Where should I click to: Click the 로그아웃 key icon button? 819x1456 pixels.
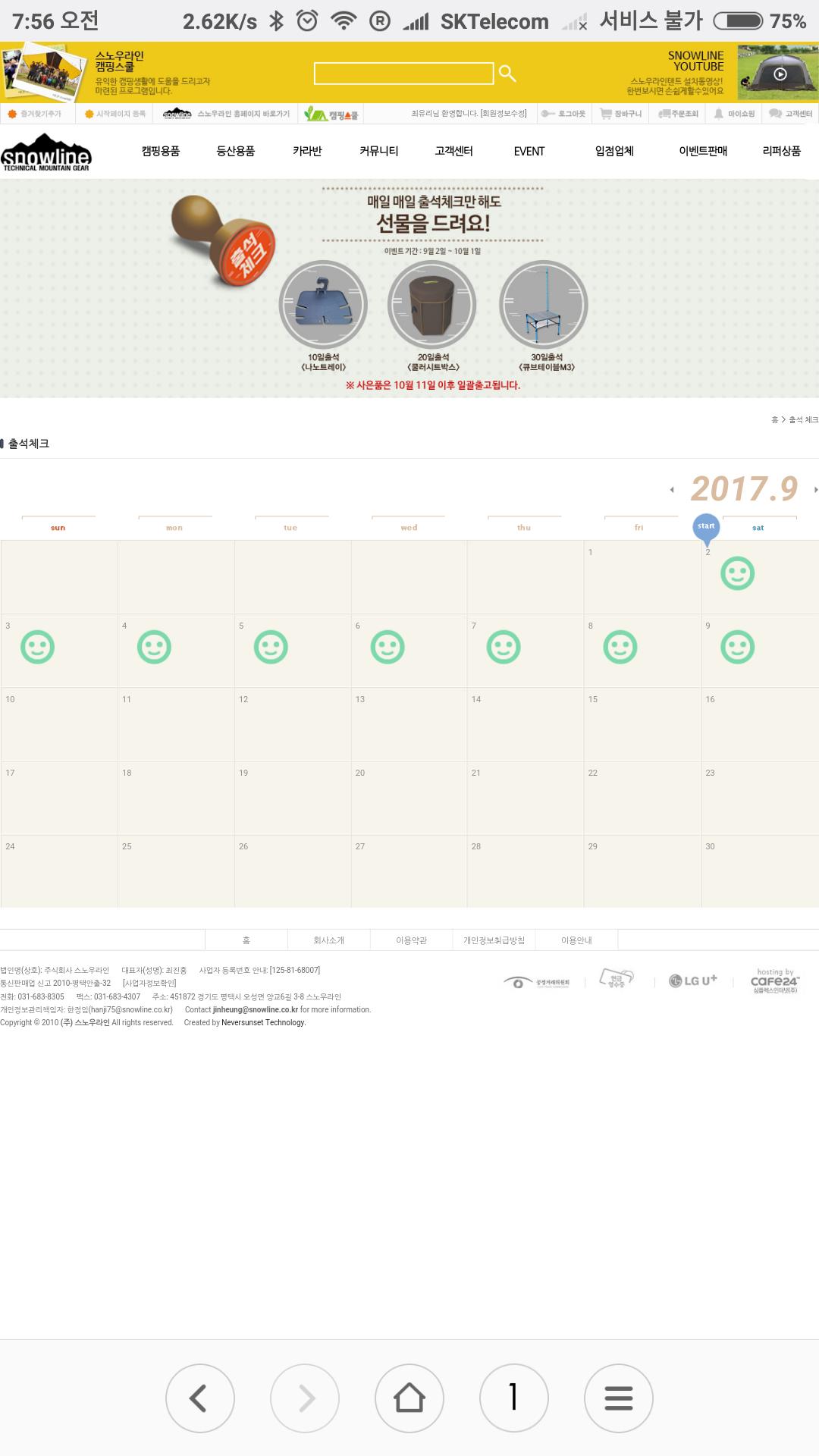(x=563, y=114)
